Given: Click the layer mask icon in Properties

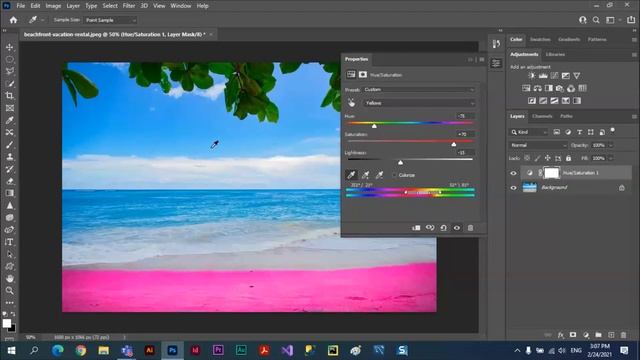Looking at the screenshot, I should (x=362, y=75).
